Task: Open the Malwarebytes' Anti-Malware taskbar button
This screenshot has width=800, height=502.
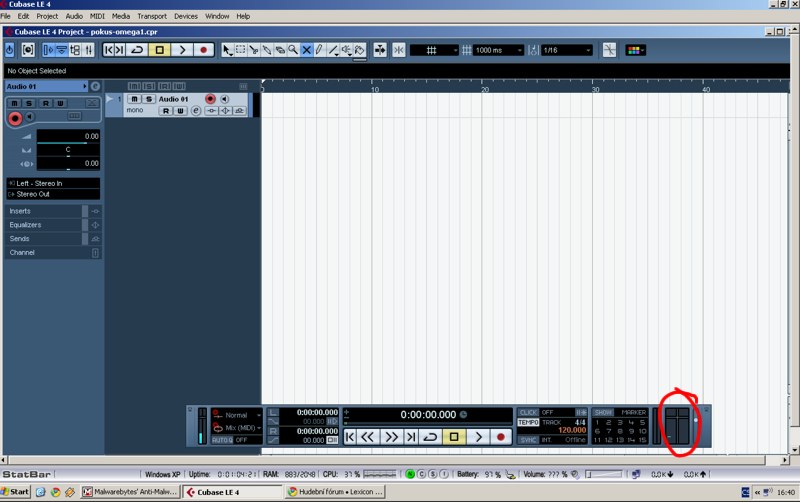Action: pyautogui.click(x=128, y=492)
